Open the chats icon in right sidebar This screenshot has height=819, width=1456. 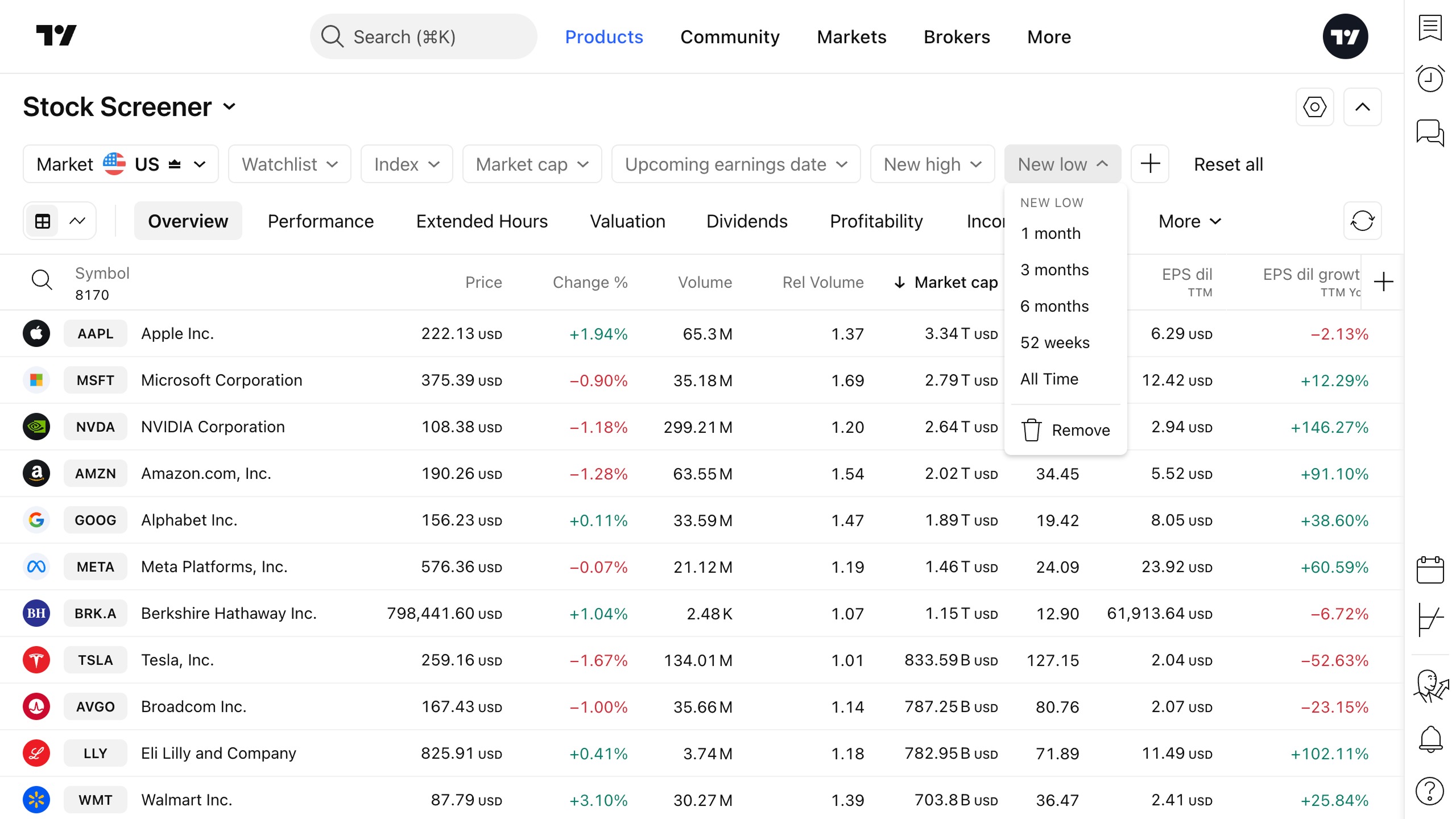1430,133
